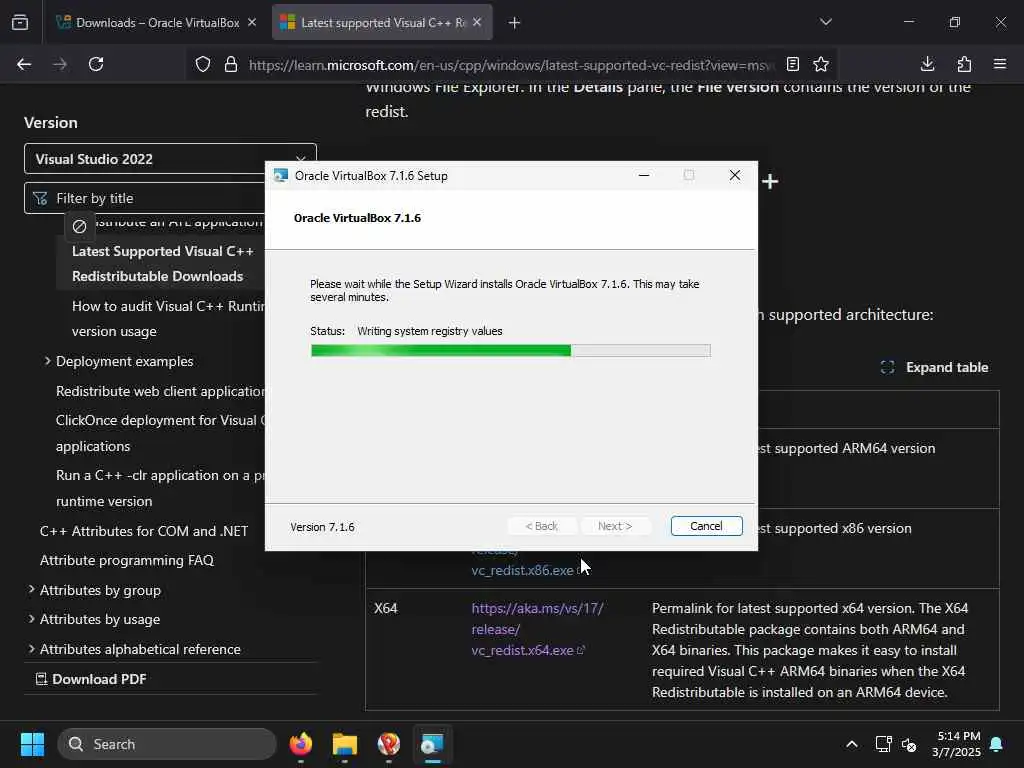Click the taskbar Search box
1024x768 pixels.
(x=167, y=744)
